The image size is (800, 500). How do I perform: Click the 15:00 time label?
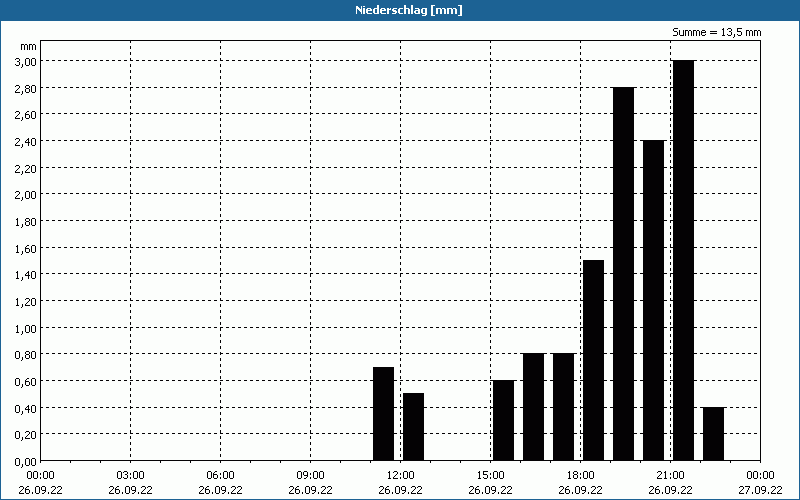click(x=490, y=476)
